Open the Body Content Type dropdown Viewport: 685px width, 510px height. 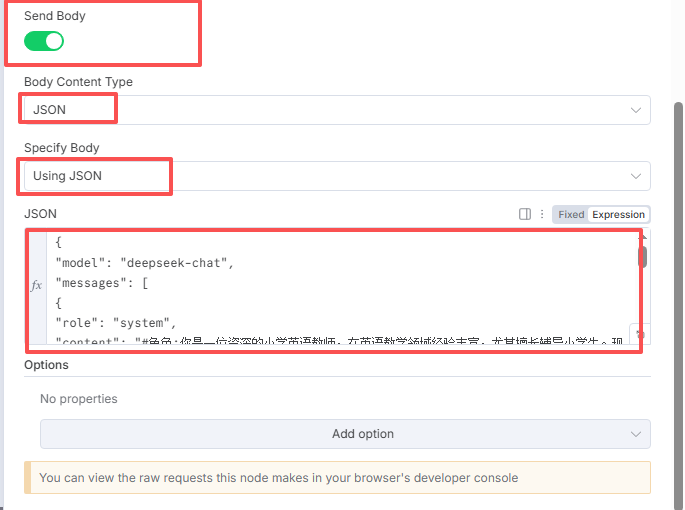(337, 110)
